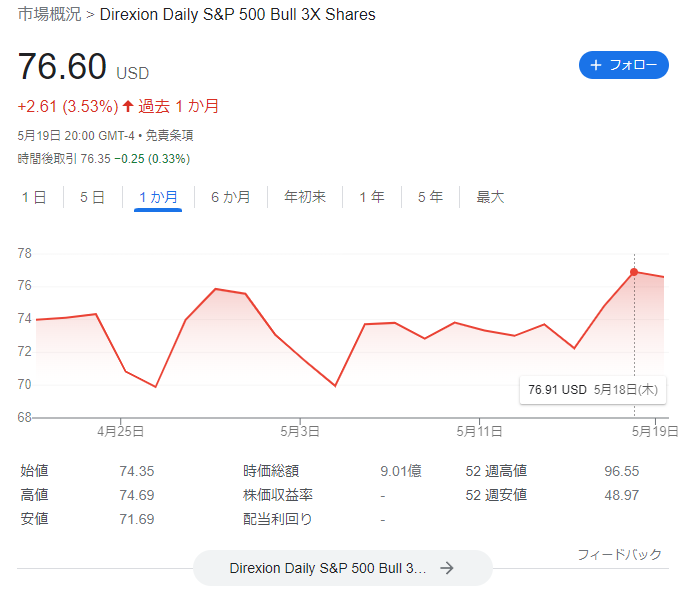Click the 76.60 price value
Viewport: 688px width, 594px height.
tap(62, 67)
